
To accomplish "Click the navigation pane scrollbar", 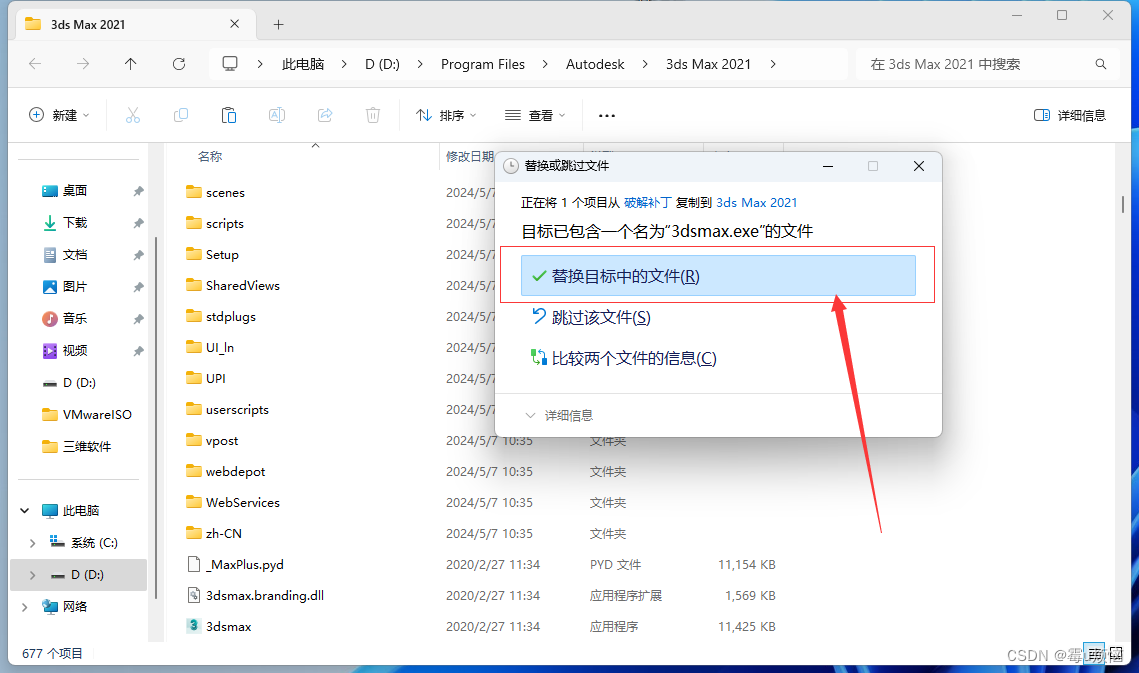I will pos(155,417).
